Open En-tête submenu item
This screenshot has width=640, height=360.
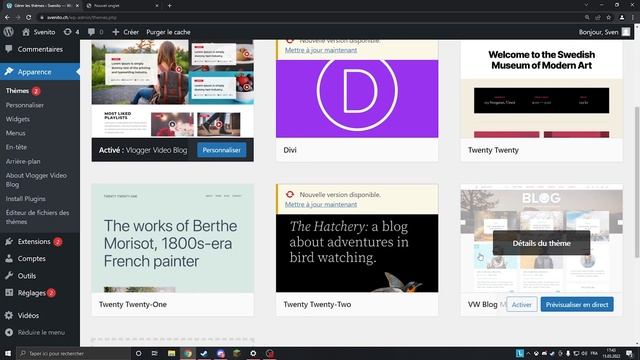16,147
